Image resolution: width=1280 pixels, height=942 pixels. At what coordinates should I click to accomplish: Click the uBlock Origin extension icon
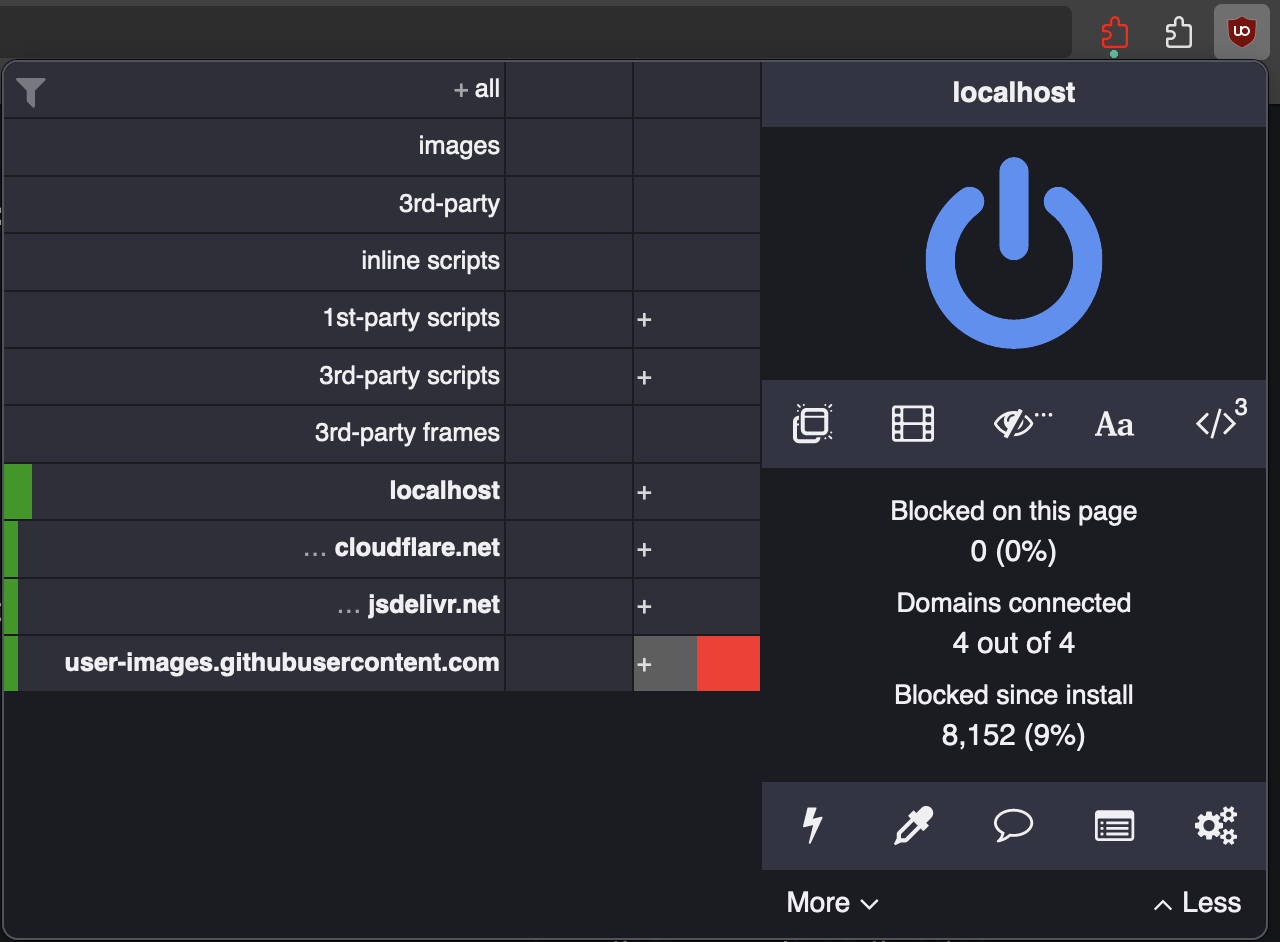(1241, 33)
